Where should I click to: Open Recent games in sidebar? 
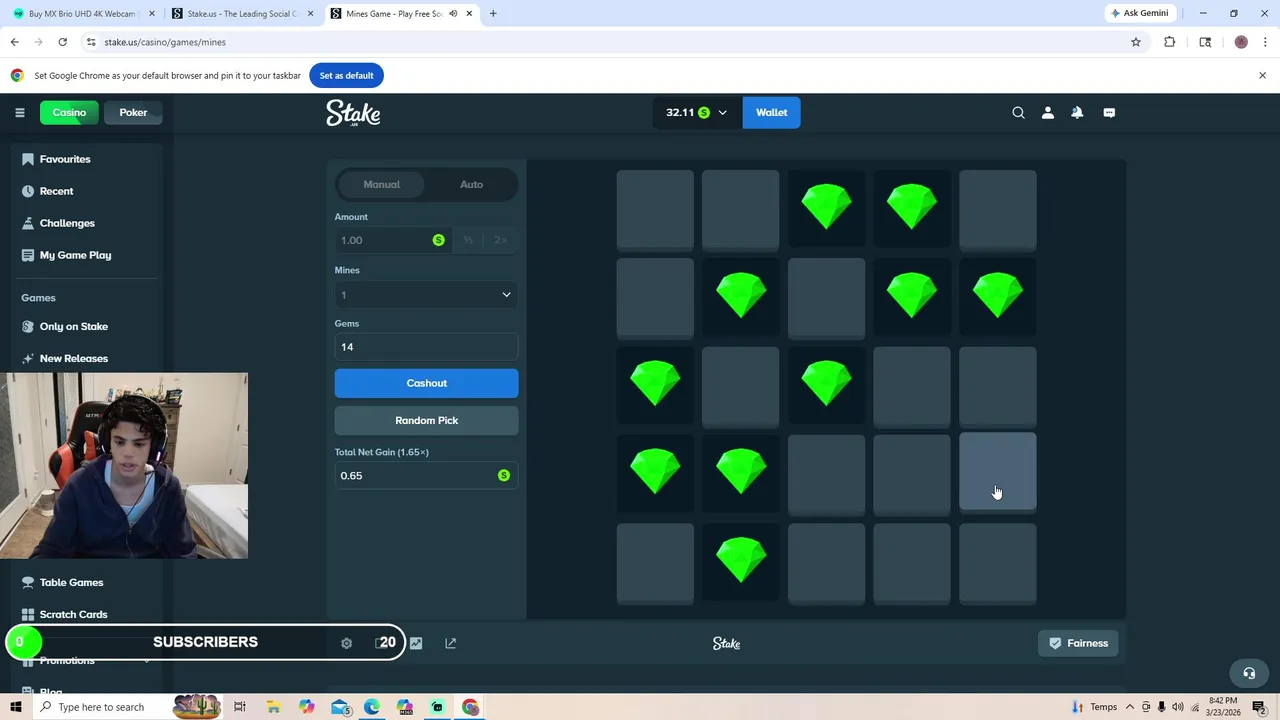[56, 191]
